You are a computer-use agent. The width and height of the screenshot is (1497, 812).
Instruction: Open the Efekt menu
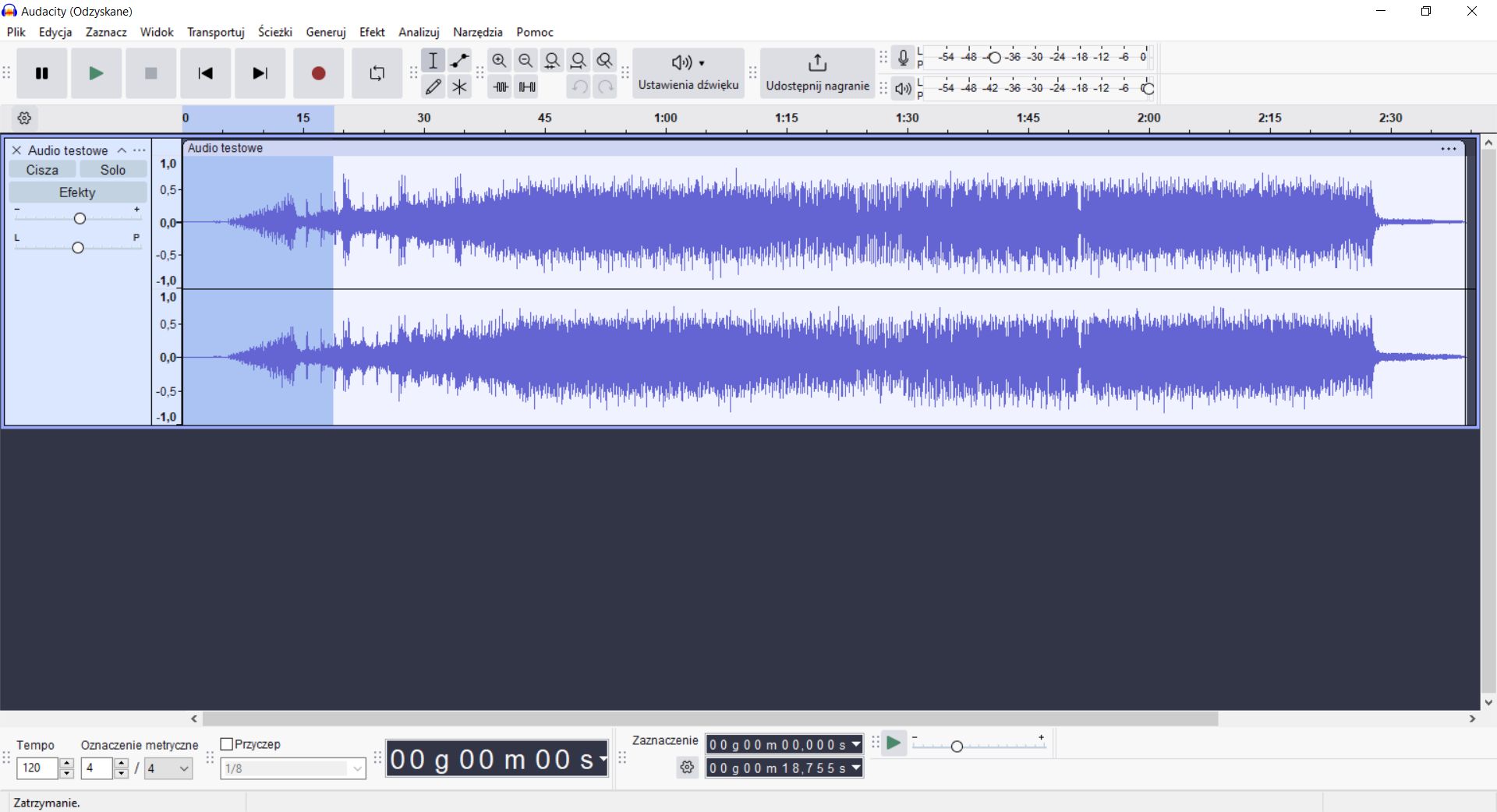[372, 32]
